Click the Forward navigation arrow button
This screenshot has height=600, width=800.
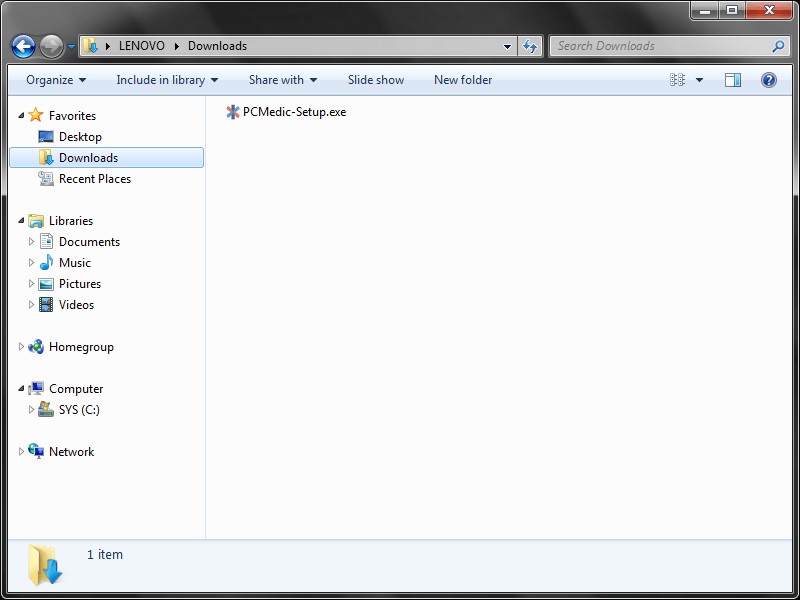pyautogui.click(x=52, y=46)
